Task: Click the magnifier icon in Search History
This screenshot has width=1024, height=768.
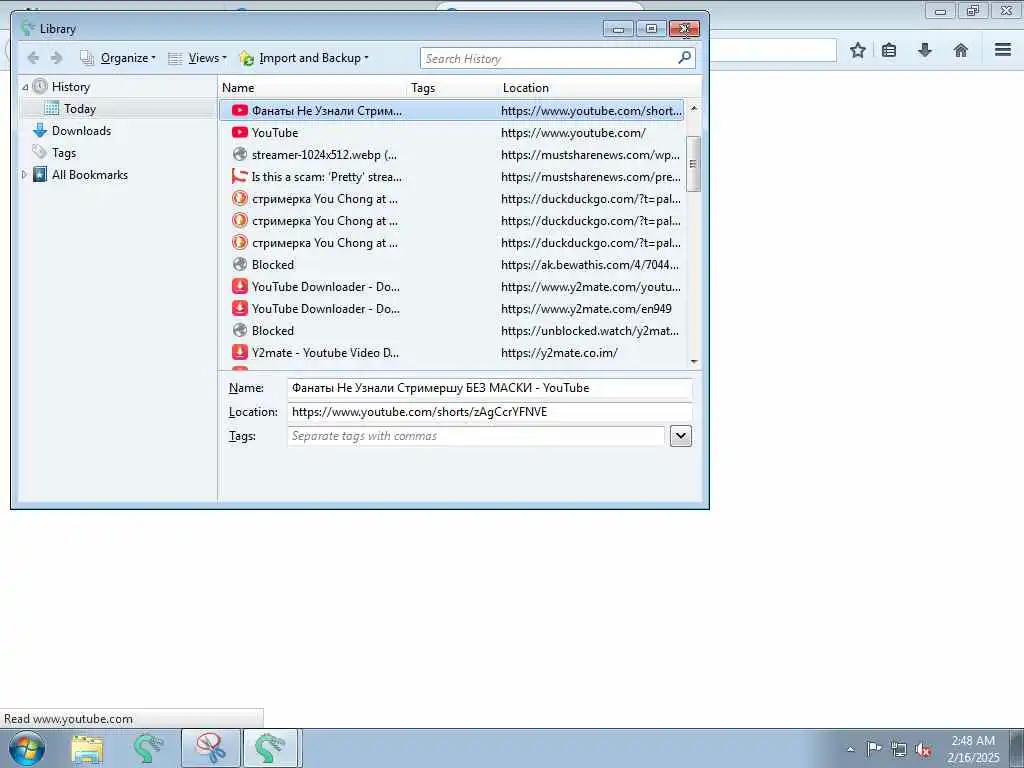Action: pos(684,58)
